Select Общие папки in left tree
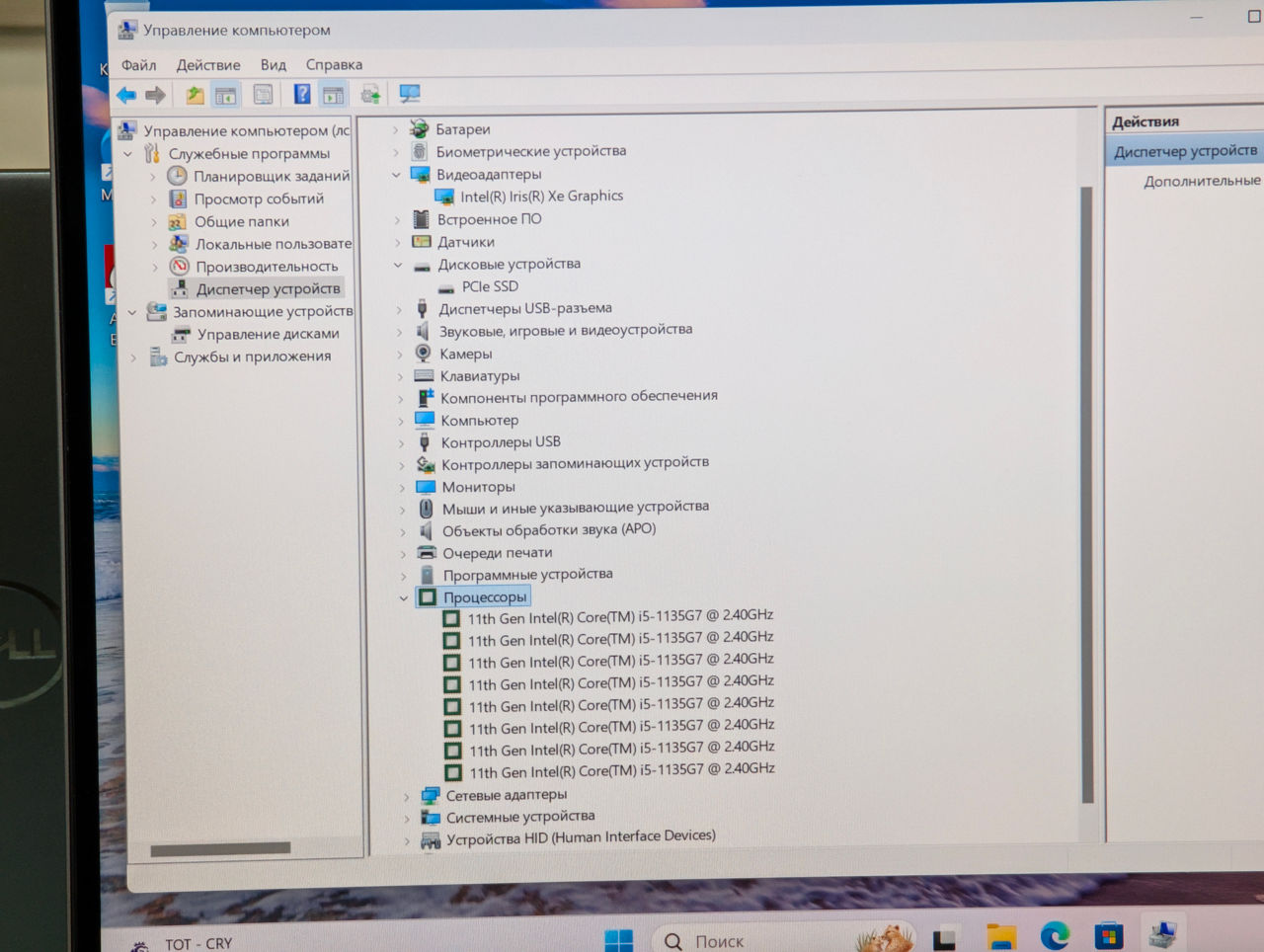The height and width of the screenshot is (952, 1264). tap(241, 221)
